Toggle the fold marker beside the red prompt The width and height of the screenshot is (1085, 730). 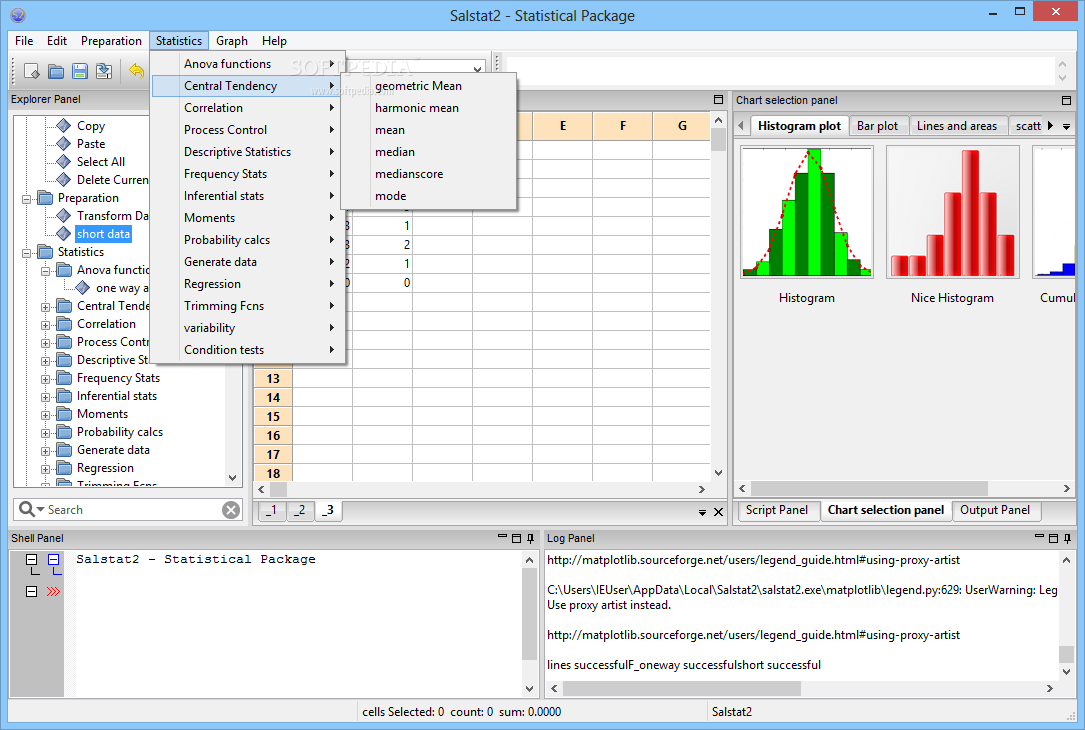click(x=31, y=591)
